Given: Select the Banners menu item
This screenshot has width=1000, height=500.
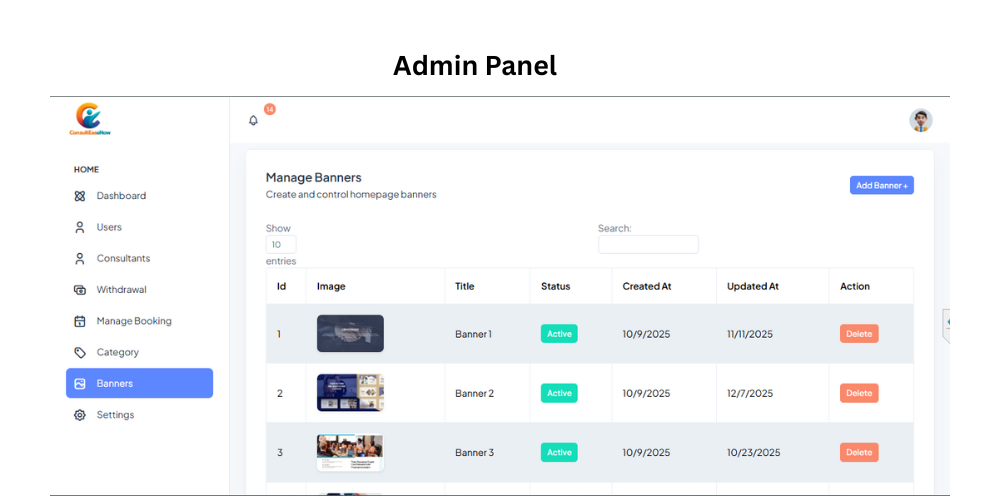Looking at the screenshot, I should tap(140, 383).
